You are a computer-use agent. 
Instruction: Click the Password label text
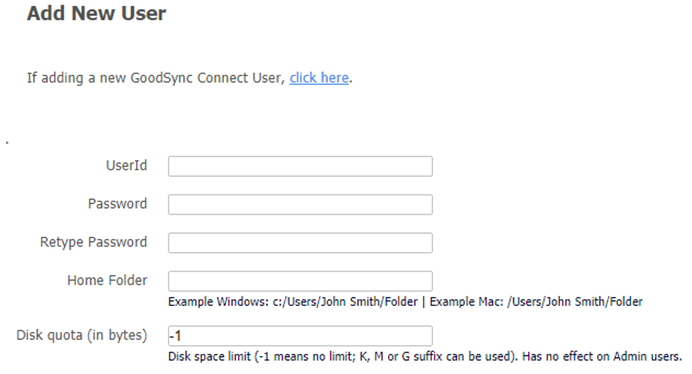pos(117,204)
